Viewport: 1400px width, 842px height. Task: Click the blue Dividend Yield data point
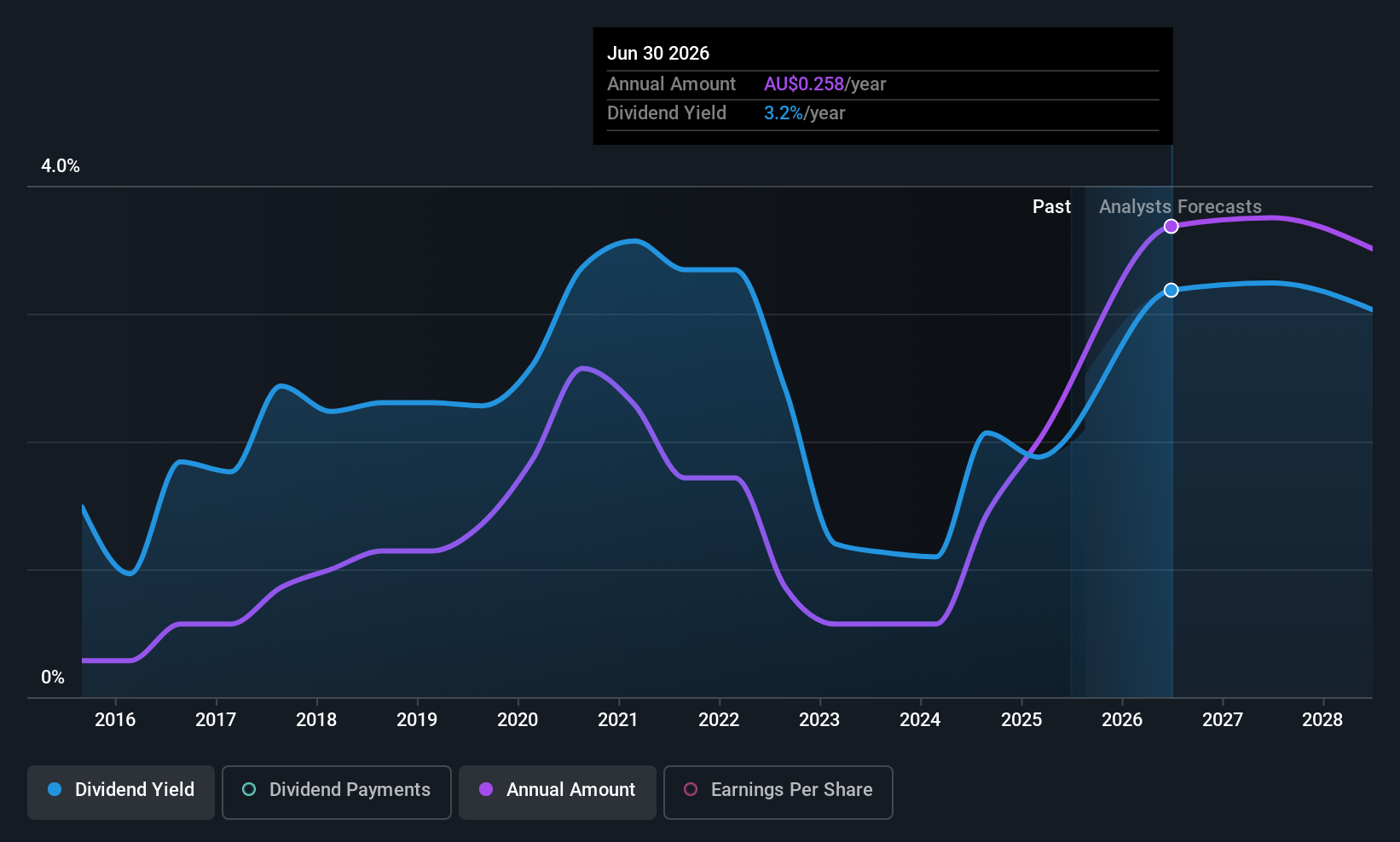1171,291
